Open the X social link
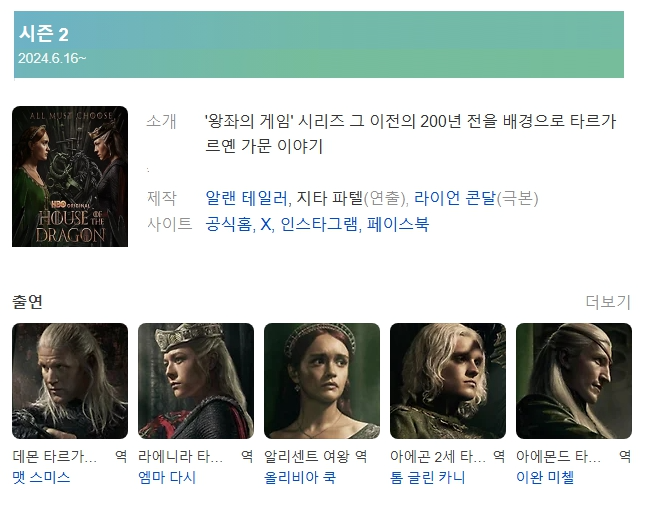 (265, 224)
